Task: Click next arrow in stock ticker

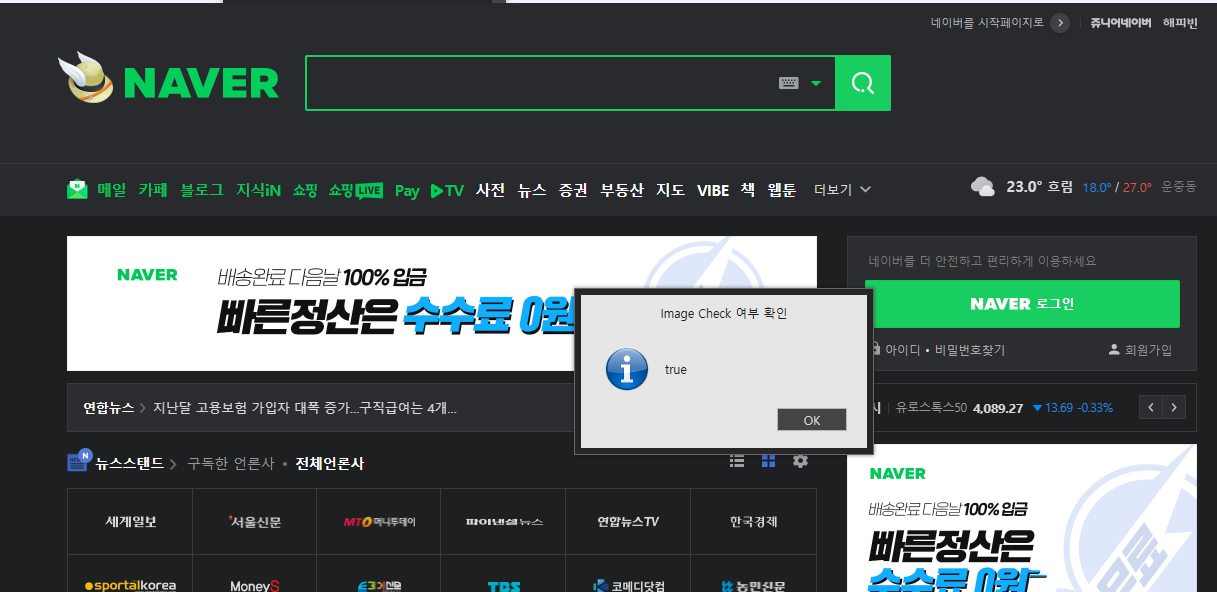Action: point(1174,407)
